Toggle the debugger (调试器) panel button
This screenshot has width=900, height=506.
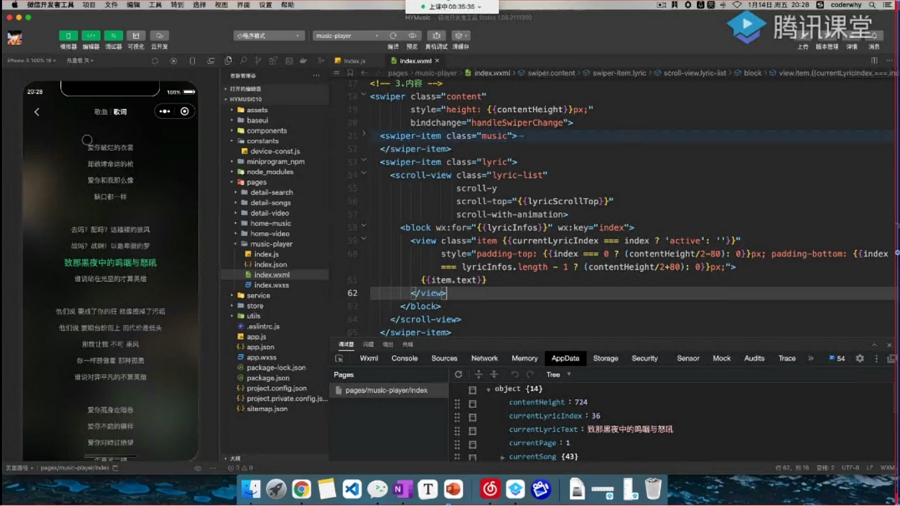click(x=114, y=36)
